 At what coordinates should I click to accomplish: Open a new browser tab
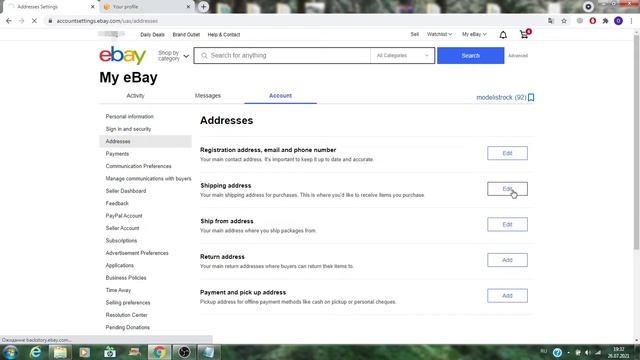coord(203,7)
